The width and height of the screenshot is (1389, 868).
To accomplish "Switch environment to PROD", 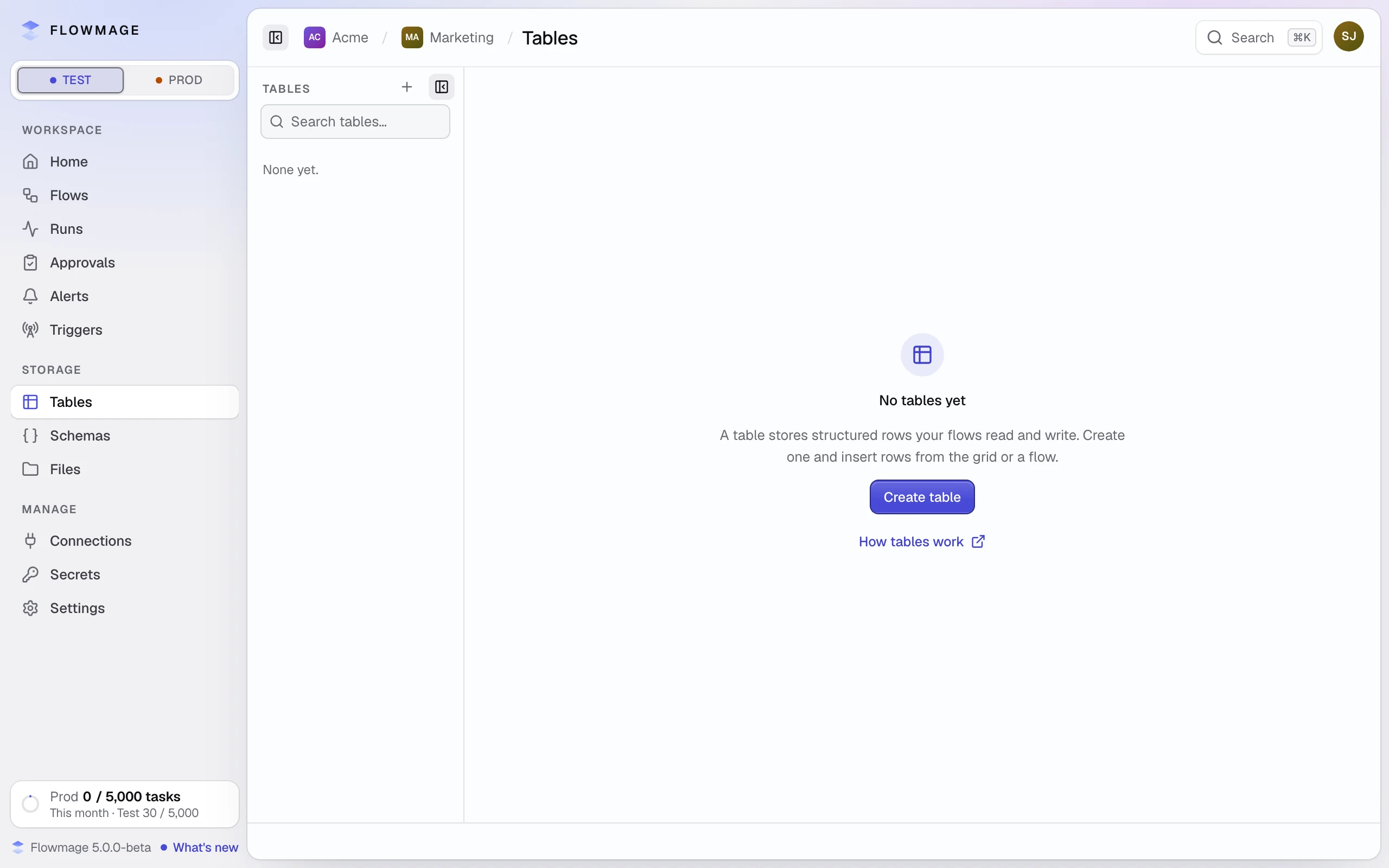I will click(x=179, y=80).
